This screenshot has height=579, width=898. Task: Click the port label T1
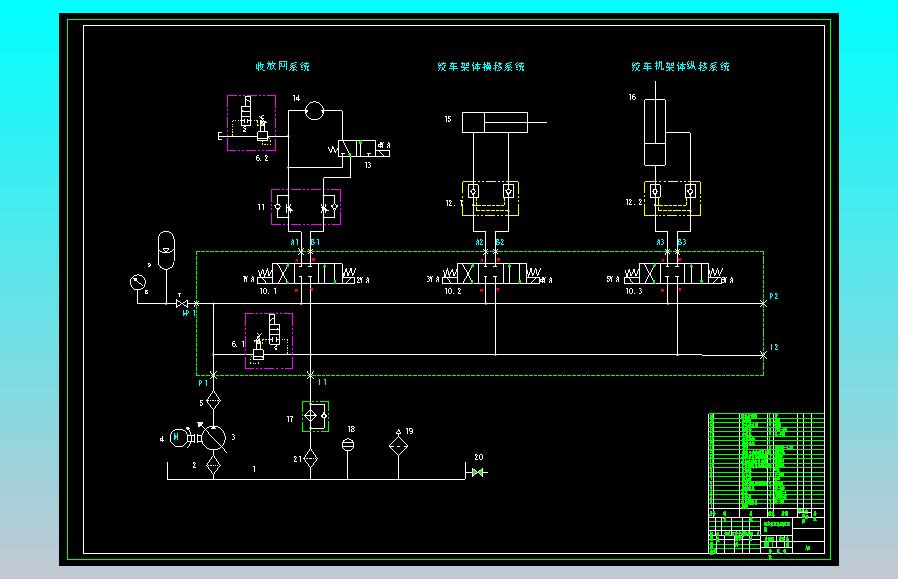pos(322,382)
